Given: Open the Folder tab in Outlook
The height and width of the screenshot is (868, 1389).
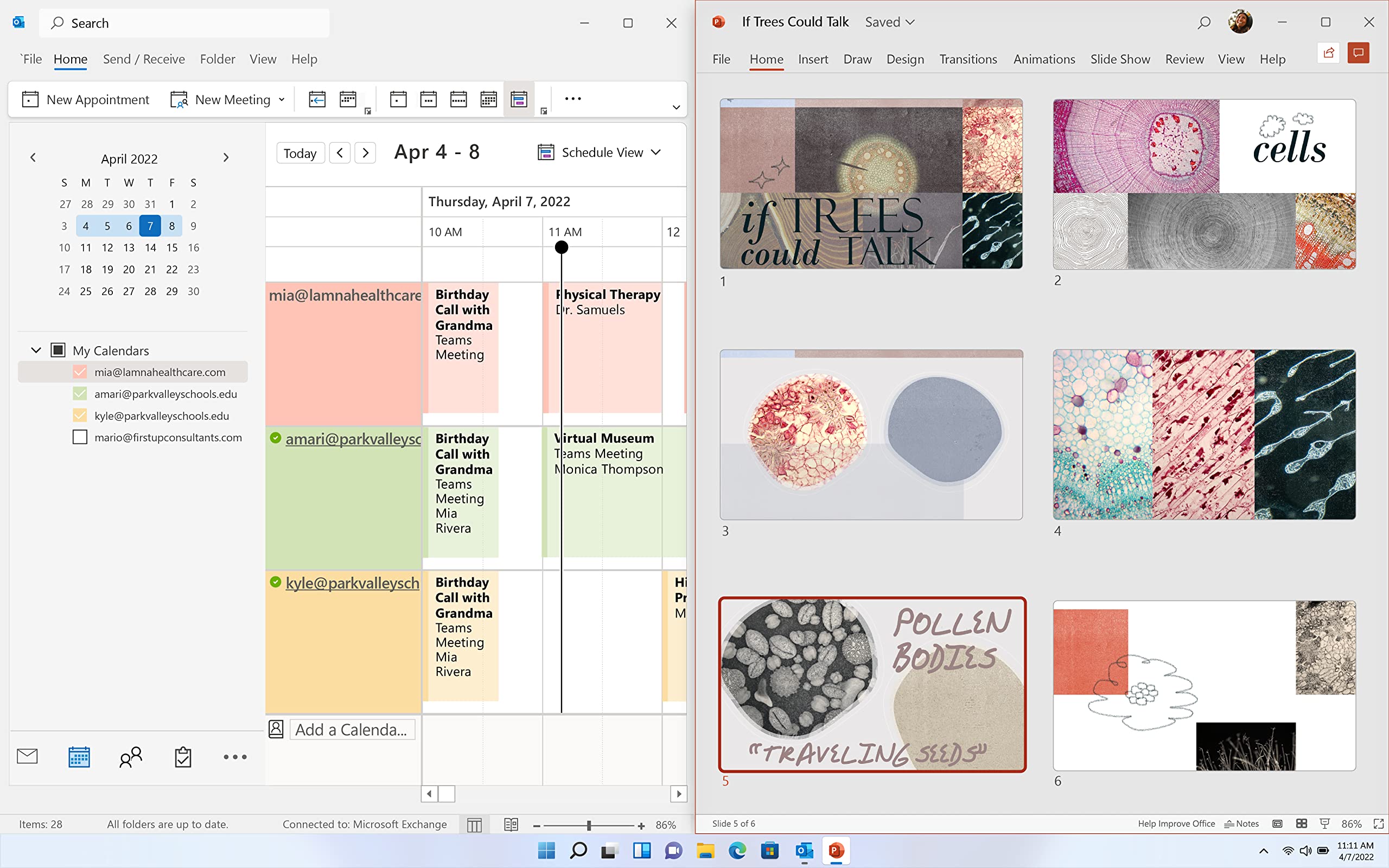Looking at the screenshot, I should click(218, 59).
